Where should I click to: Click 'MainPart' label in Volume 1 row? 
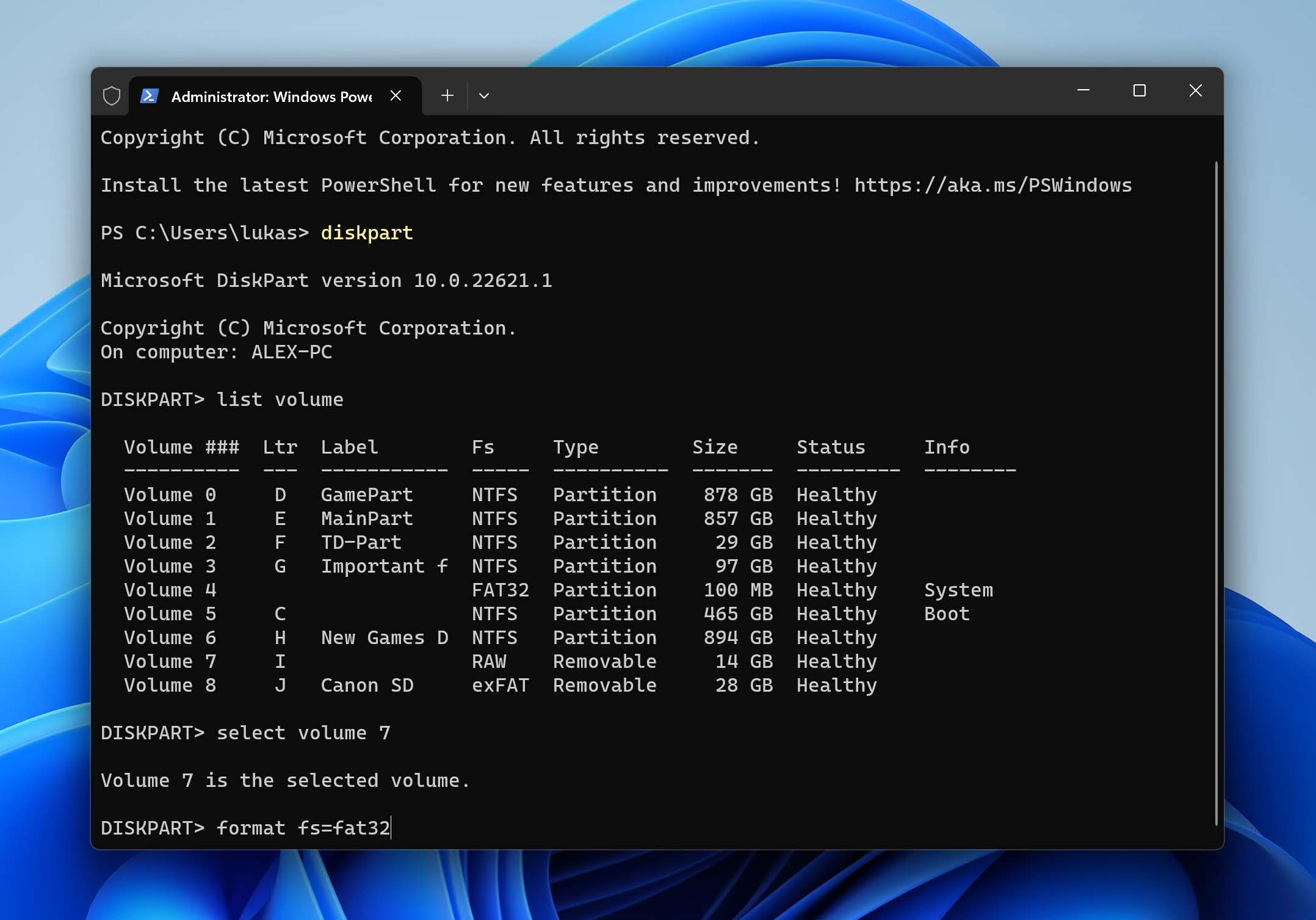tap(367, 518)
